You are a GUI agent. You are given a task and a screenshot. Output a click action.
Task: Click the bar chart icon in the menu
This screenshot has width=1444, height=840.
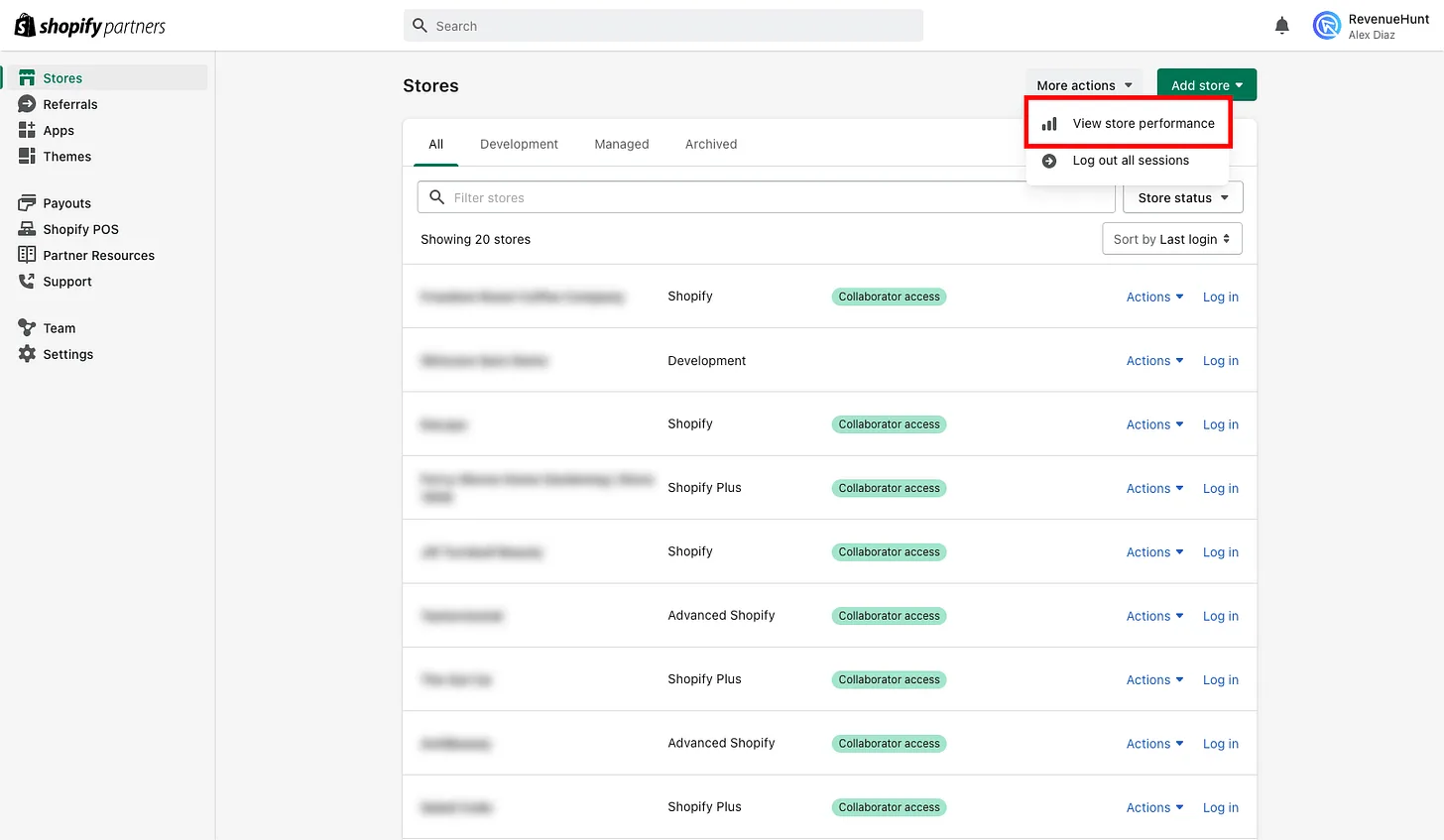(x=1049, y=124)
